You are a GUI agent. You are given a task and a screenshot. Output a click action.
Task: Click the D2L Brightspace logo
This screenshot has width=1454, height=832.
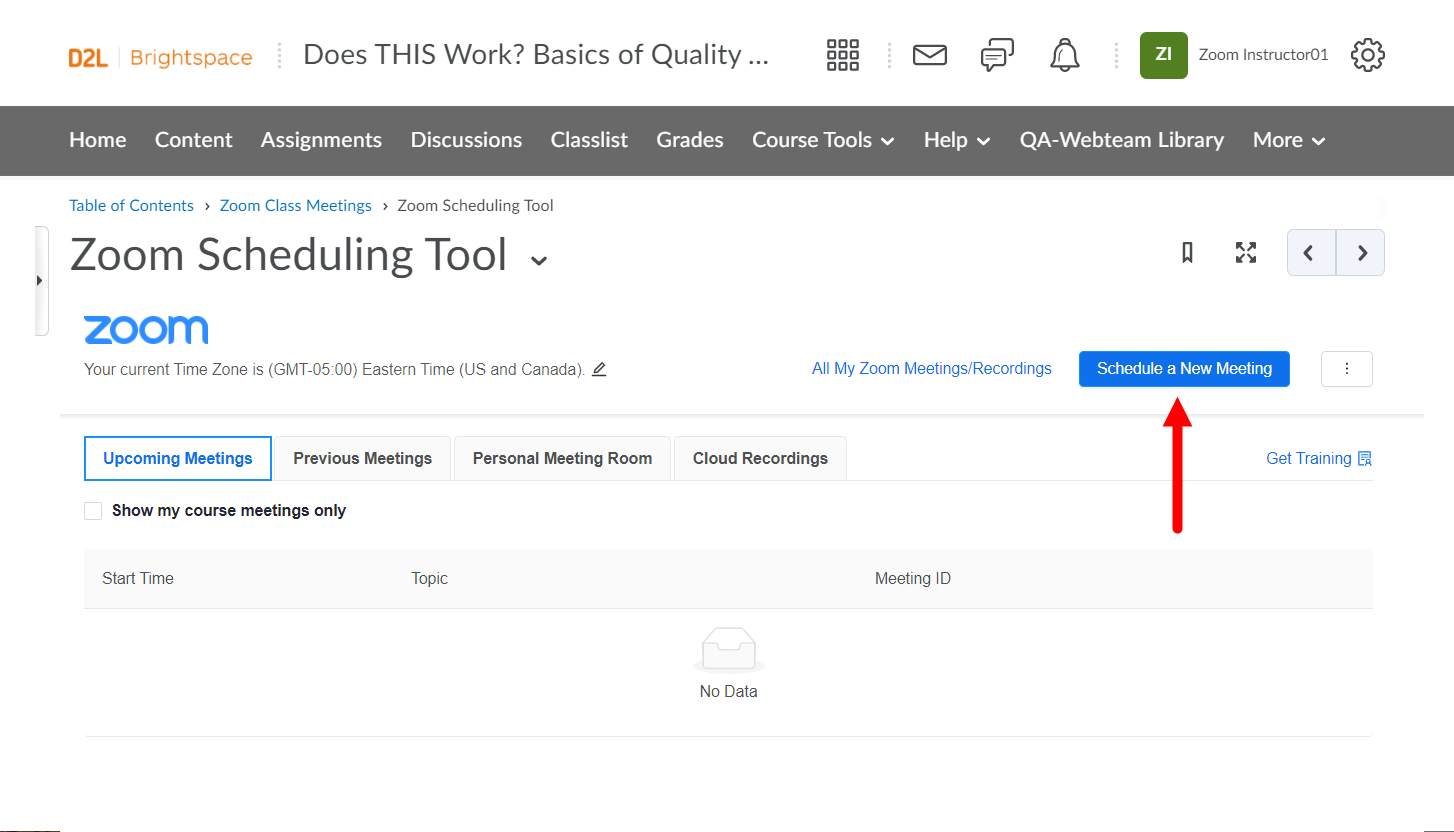(160, 57)
